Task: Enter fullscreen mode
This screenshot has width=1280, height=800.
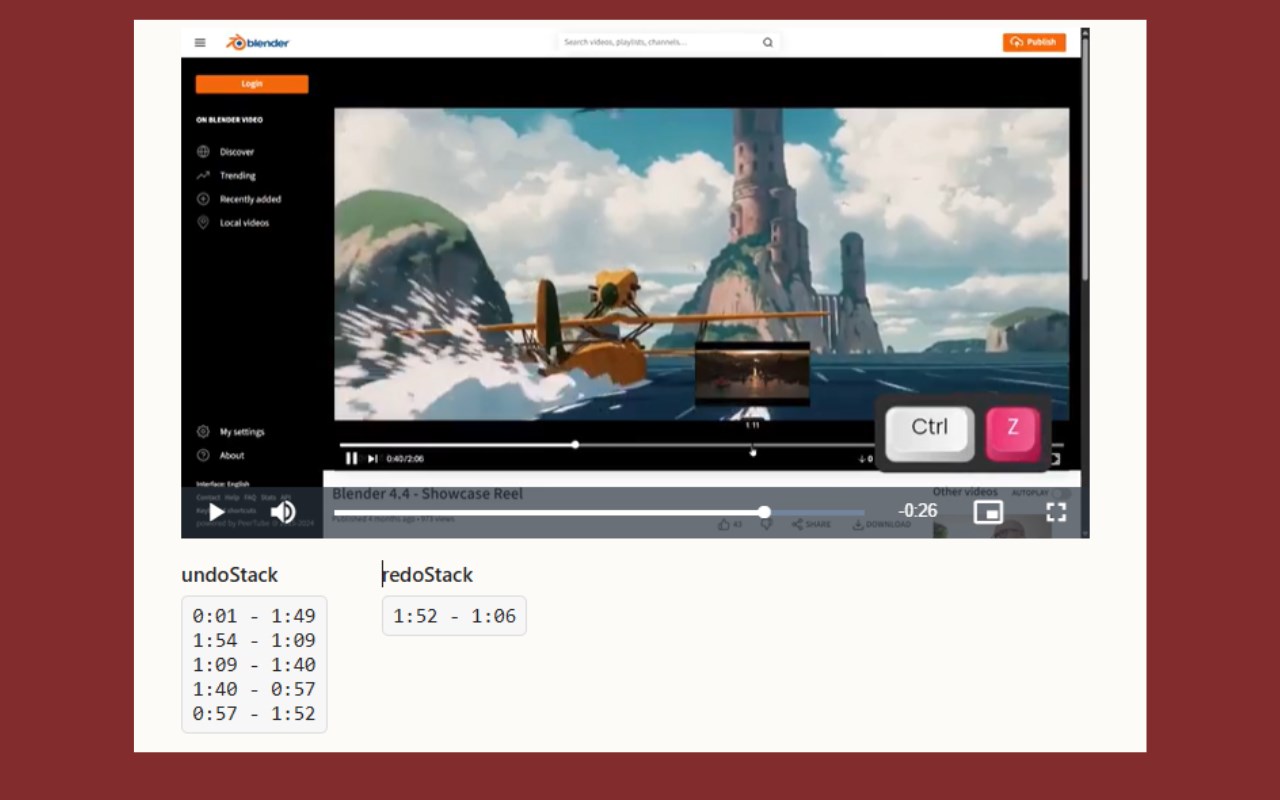Action: coord(1056,512)
